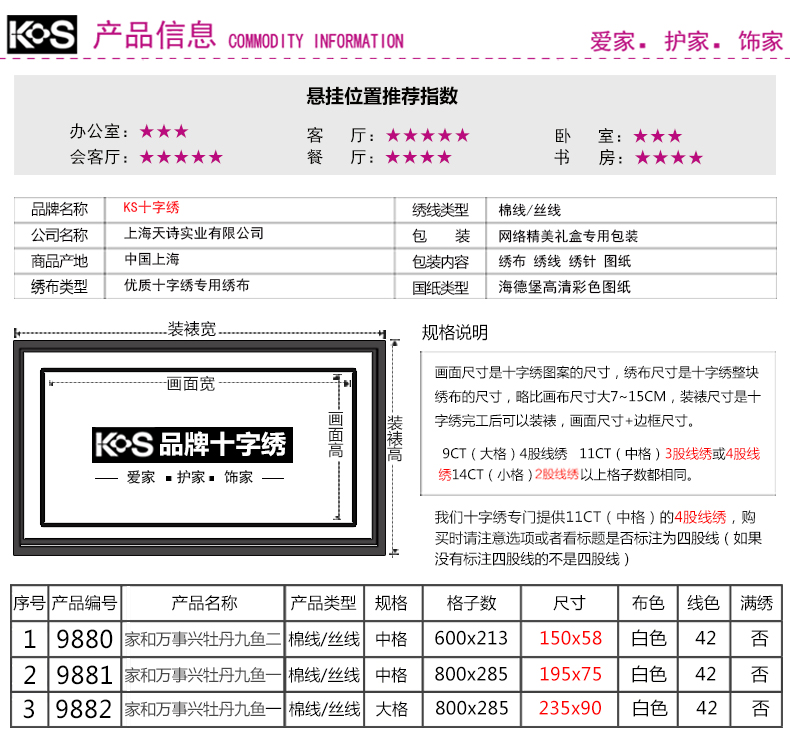Click the KS品牌十字绣 banner in frame

pyautogui.click(x=192, y=445)
